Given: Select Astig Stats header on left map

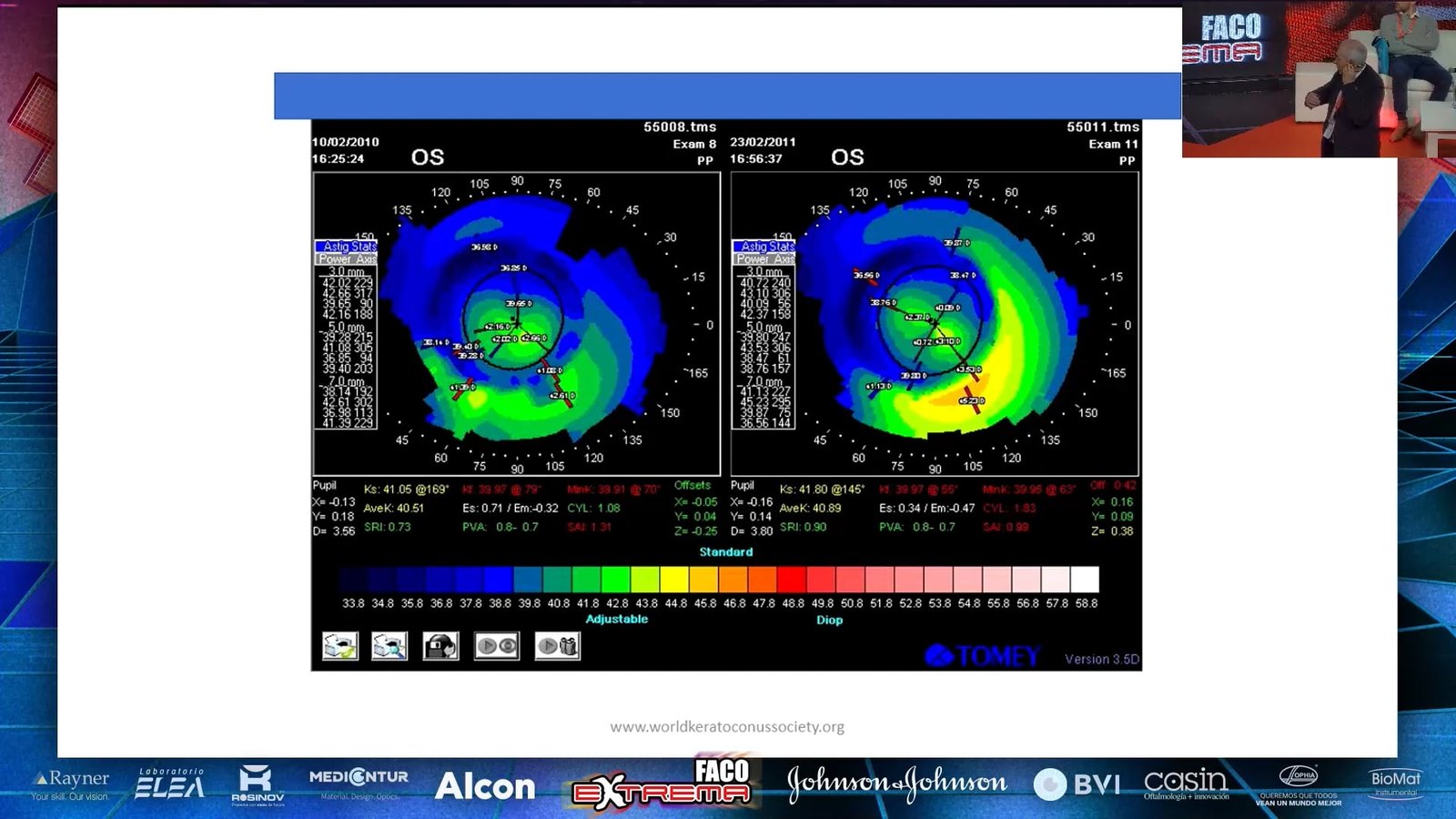Looking at the screenshot, I should click(x=347, y=247).
